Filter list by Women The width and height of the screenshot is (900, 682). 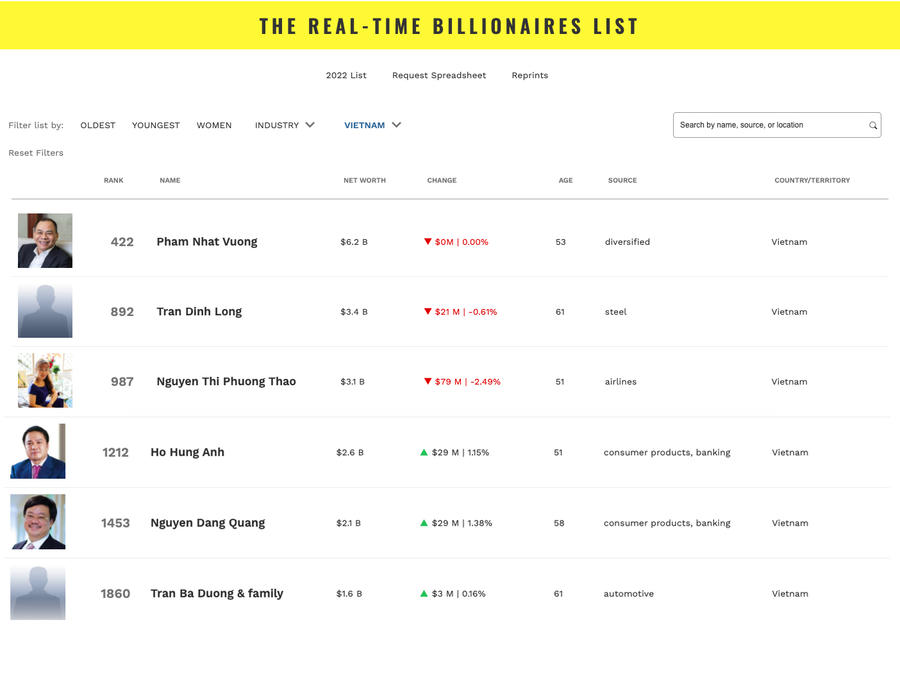point(214,125)
